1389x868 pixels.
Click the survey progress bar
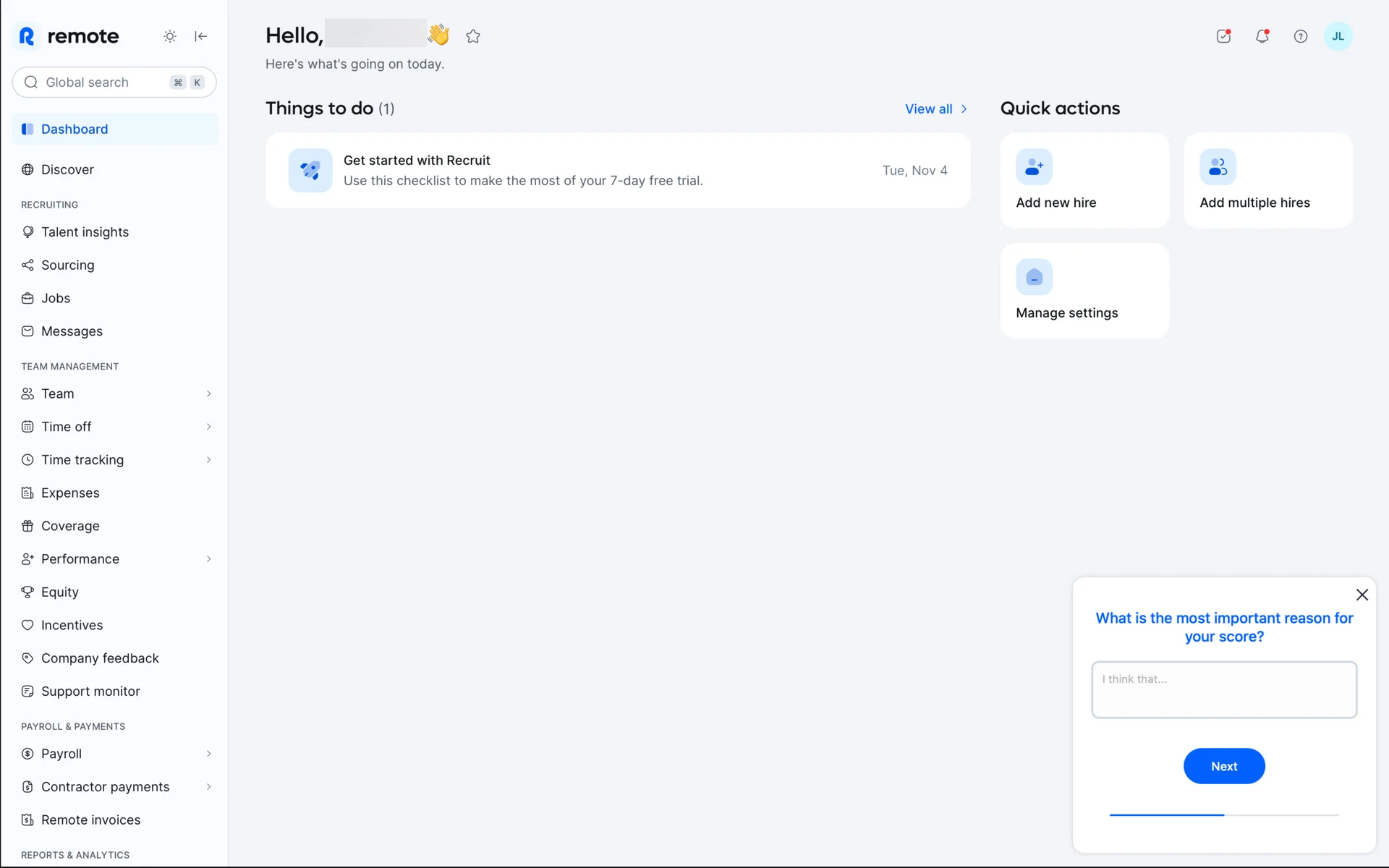pyautogui.click(x=1224, y=815)
